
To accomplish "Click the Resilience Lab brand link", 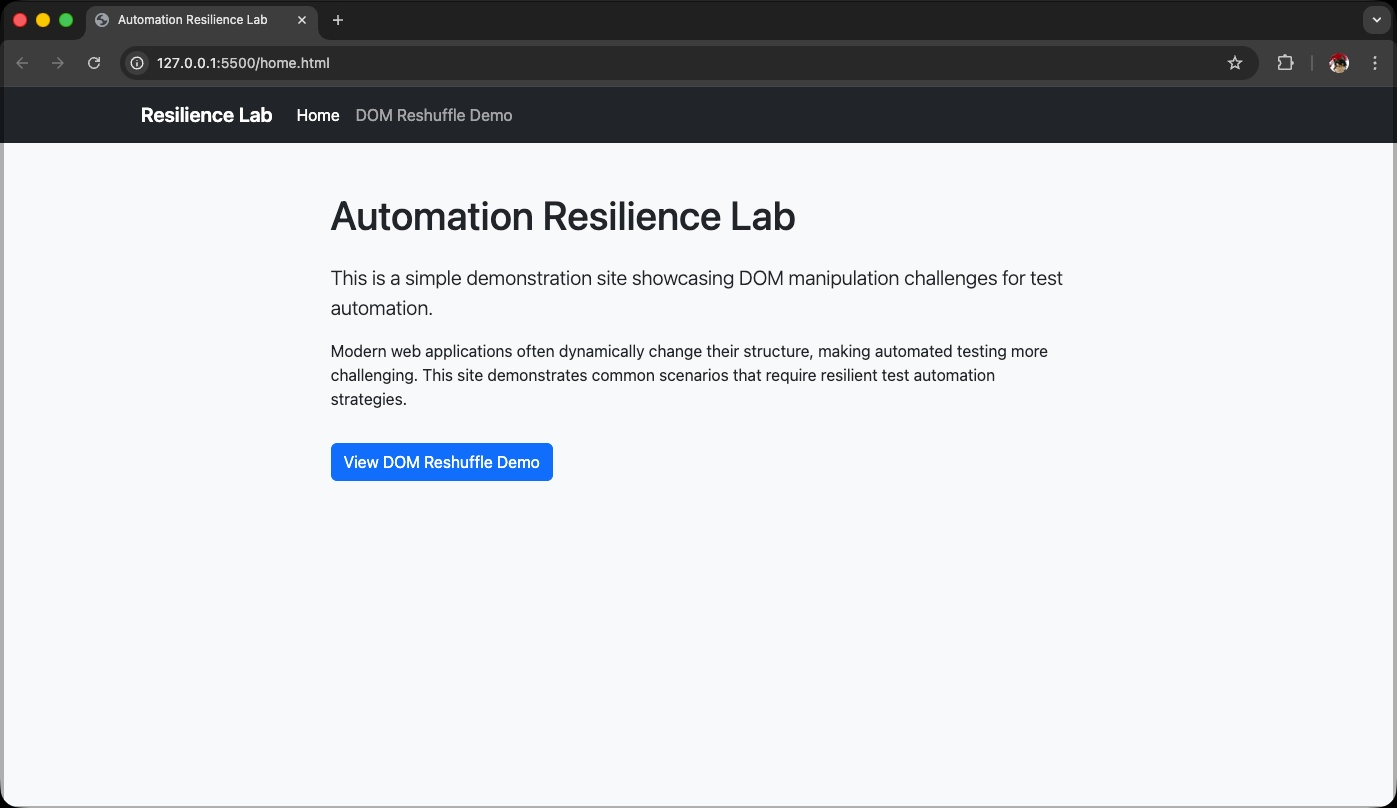I will click(206, 115).
